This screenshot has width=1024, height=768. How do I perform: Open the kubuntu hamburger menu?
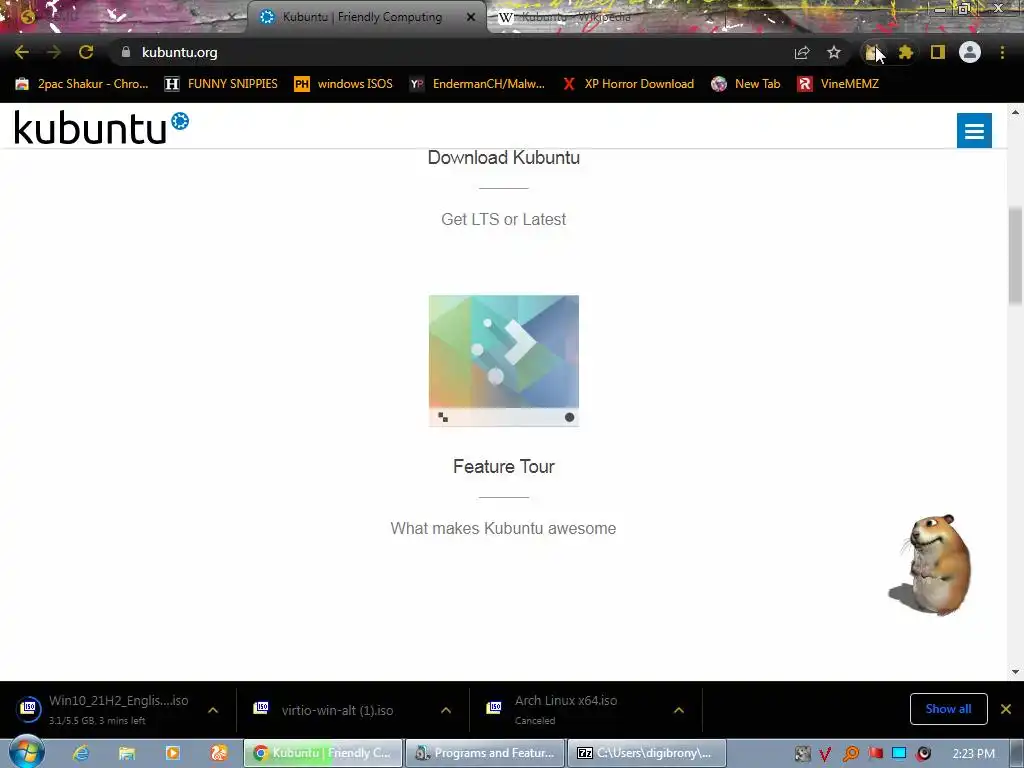coord(974,131)
